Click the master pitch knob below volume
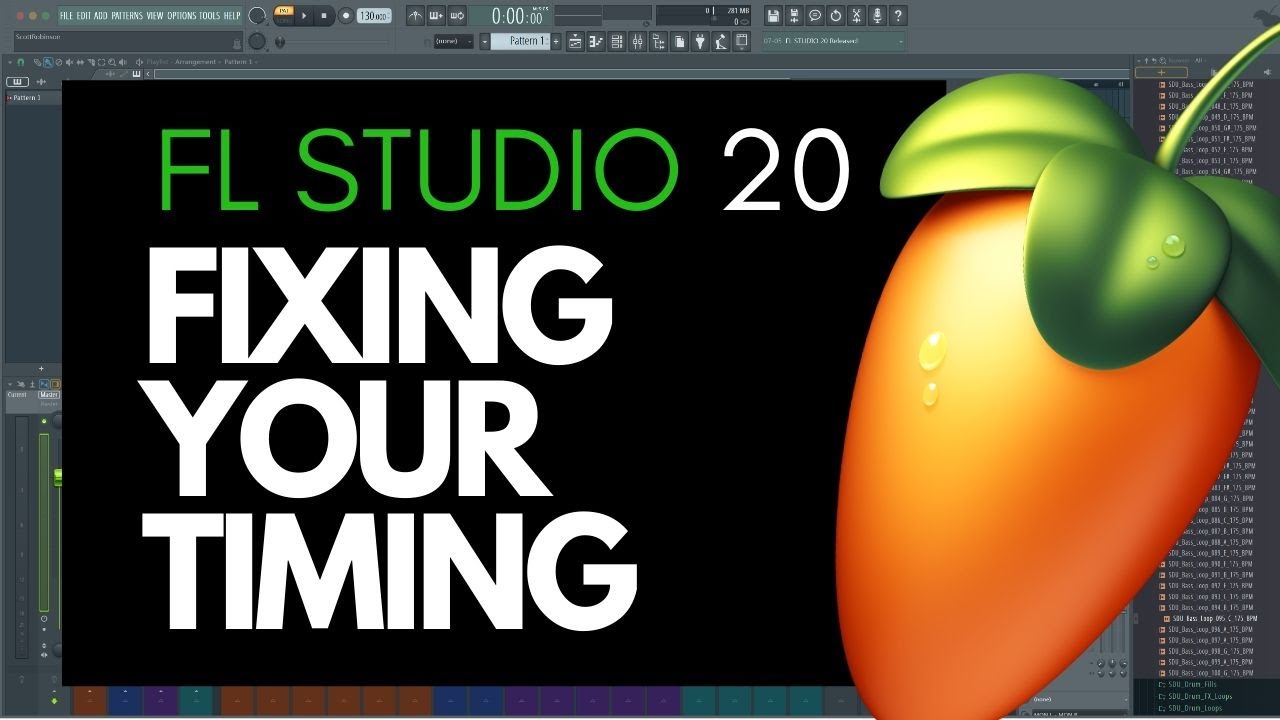The image size is (1280, 720). click(x=257, y=41)
